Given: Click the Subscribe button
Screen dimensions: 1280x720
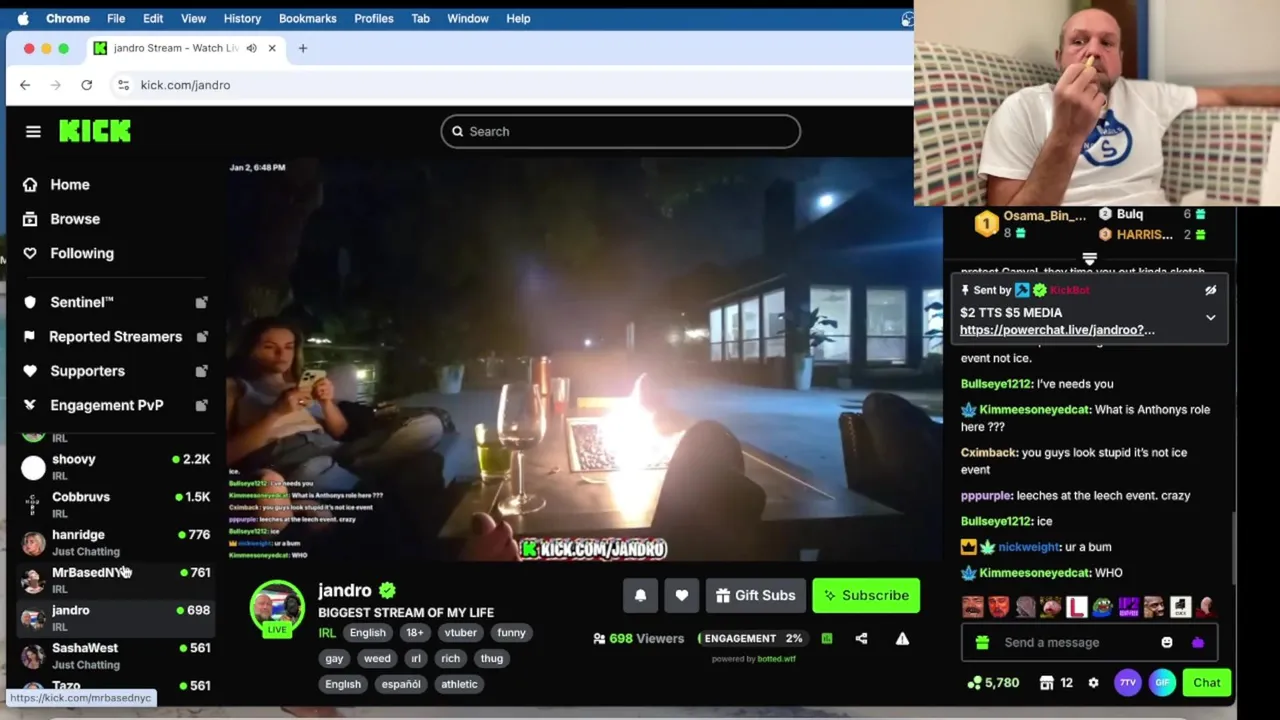Looking at the screenshot, I should (x=866, y=595).
